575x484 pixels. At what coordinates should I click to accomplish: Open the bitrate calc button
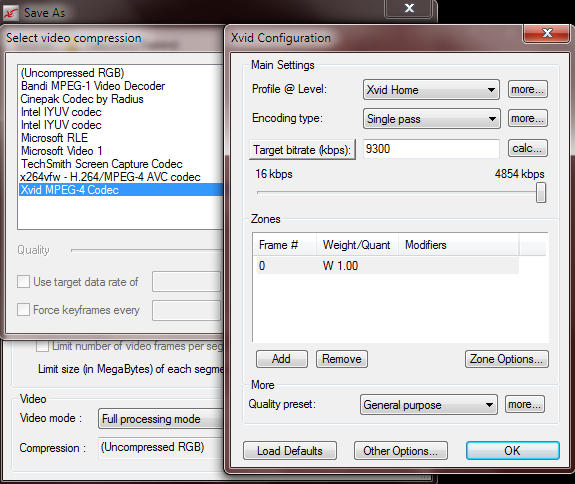tap(528, 148)
